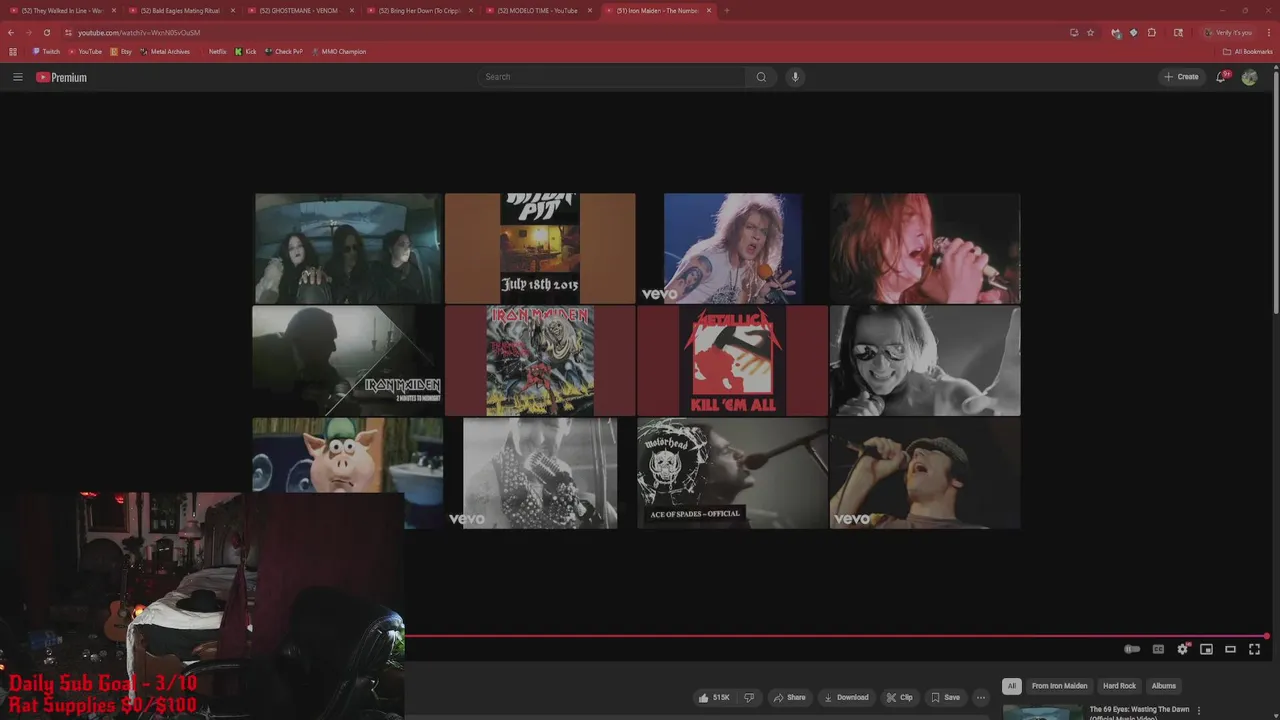Open the All Bookmarks folder
This screenshot has height=720, width=1280.
click(x=1248, y=51)
